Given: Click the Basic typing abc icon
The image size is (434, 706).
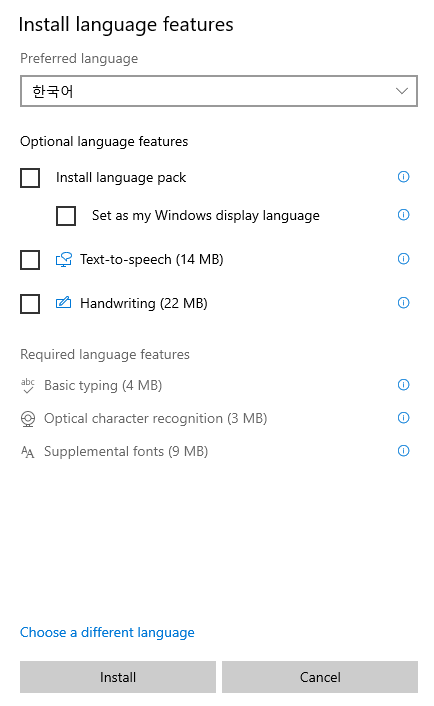Looking at the screenshot, I should [x=28, y=385].
